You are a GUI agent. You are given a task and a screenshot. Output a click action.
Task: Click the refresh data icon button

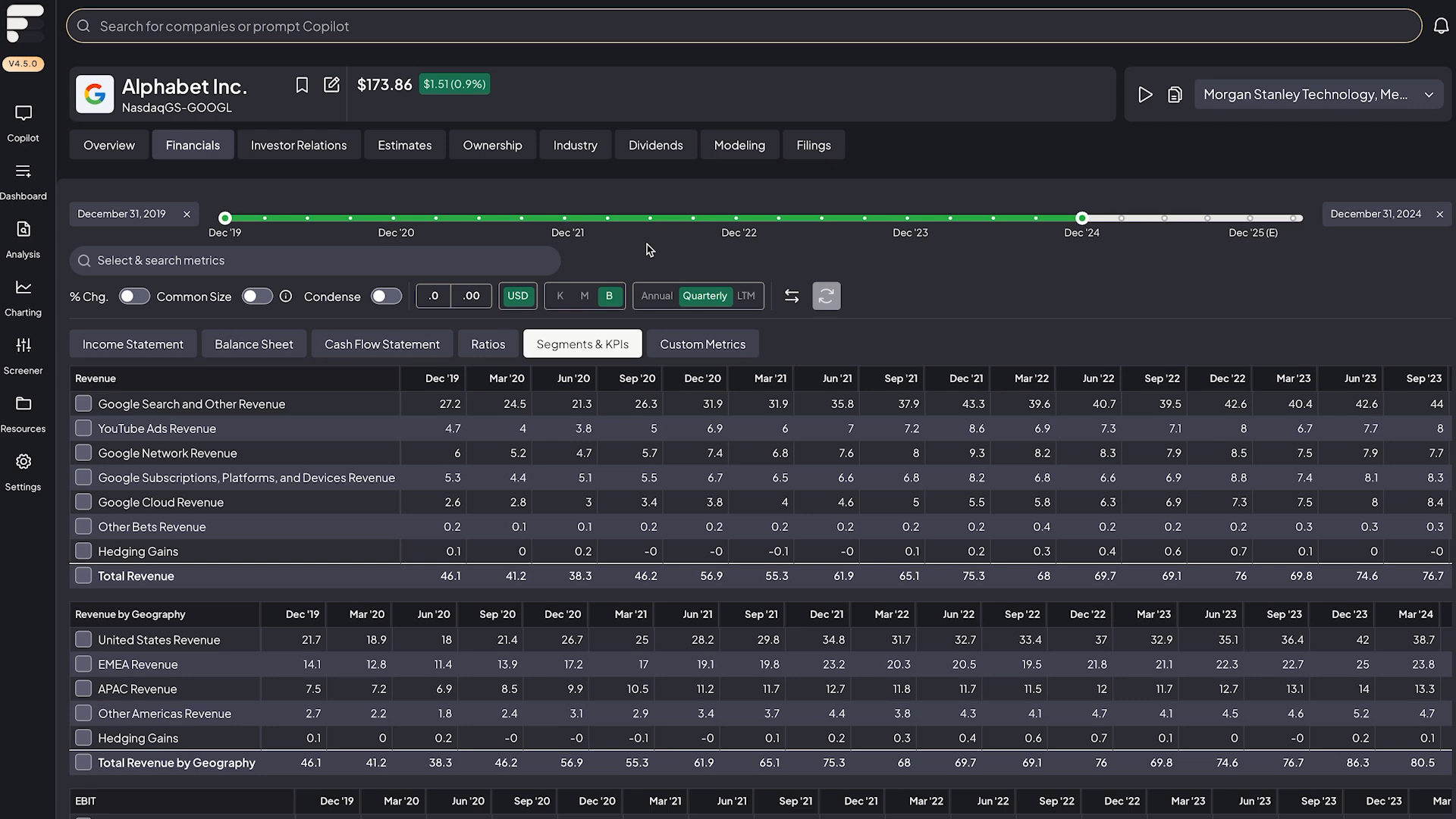827,297
